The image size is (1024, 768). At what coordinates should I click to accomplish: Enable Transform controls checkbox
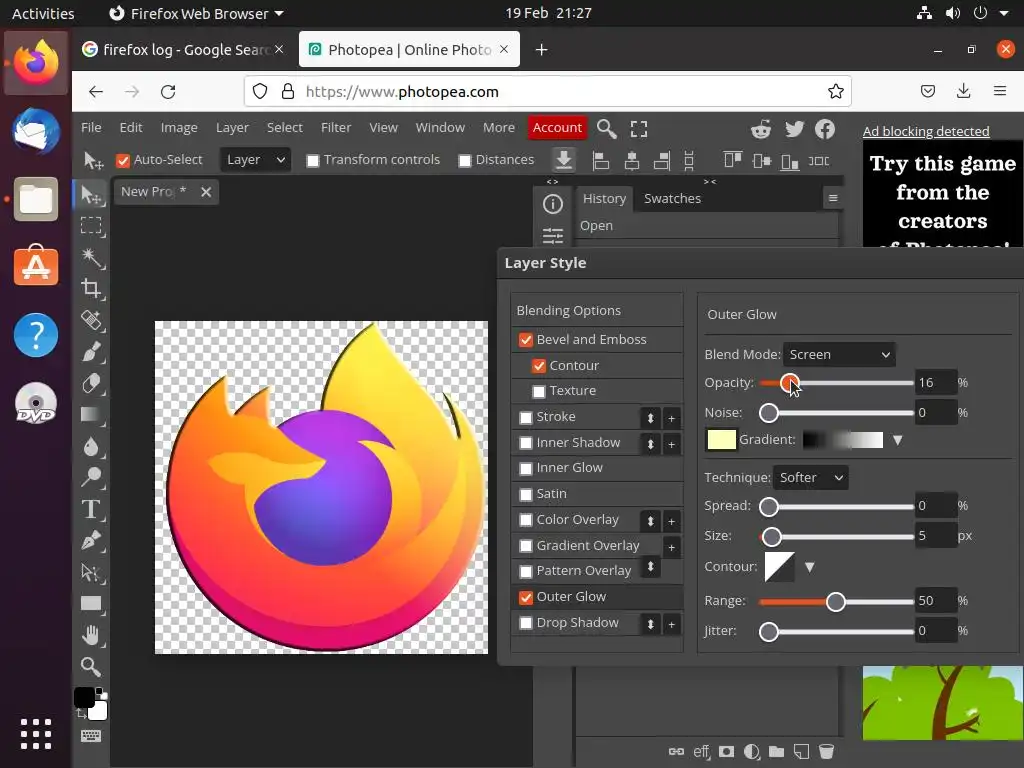(x=313, y=161)
